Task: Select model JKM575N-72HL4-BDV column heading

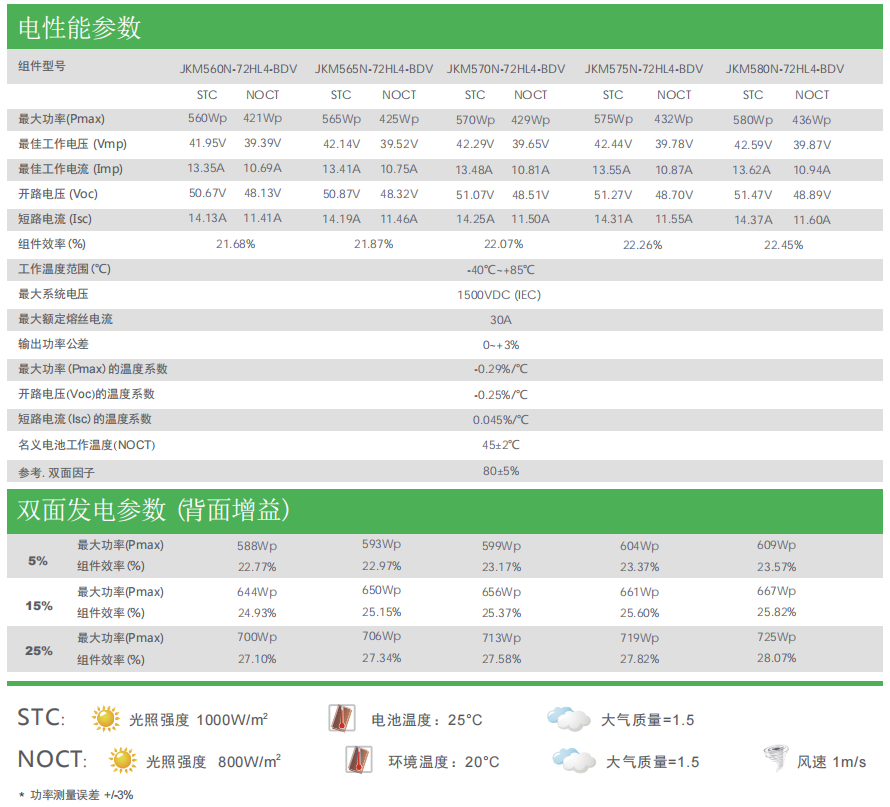Action: tap(644, 69)
